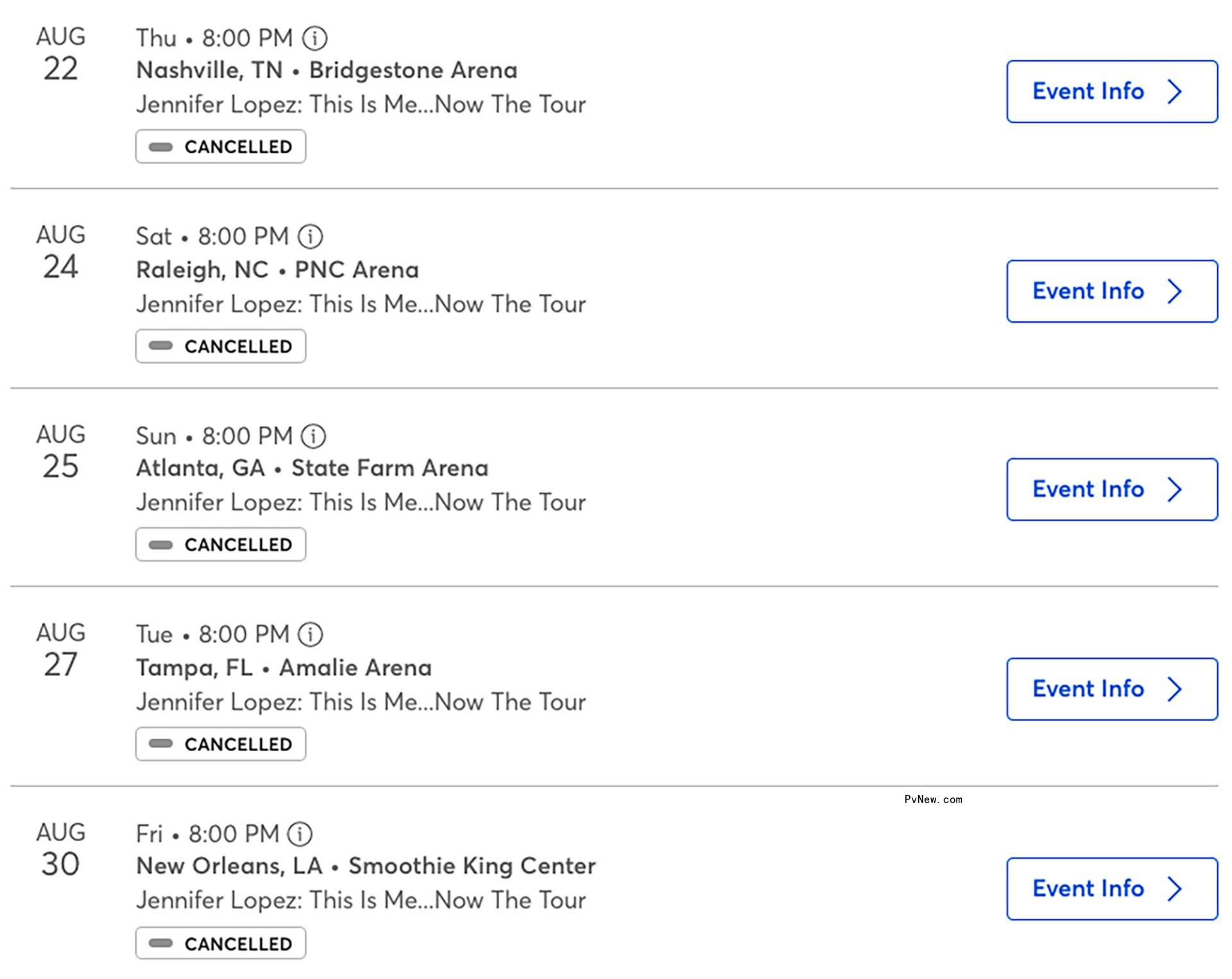Viewport: 1232px width, 979px height.
Task: Expand the chevron on Nashville's Event Info button
Action: coord(1176,92)
